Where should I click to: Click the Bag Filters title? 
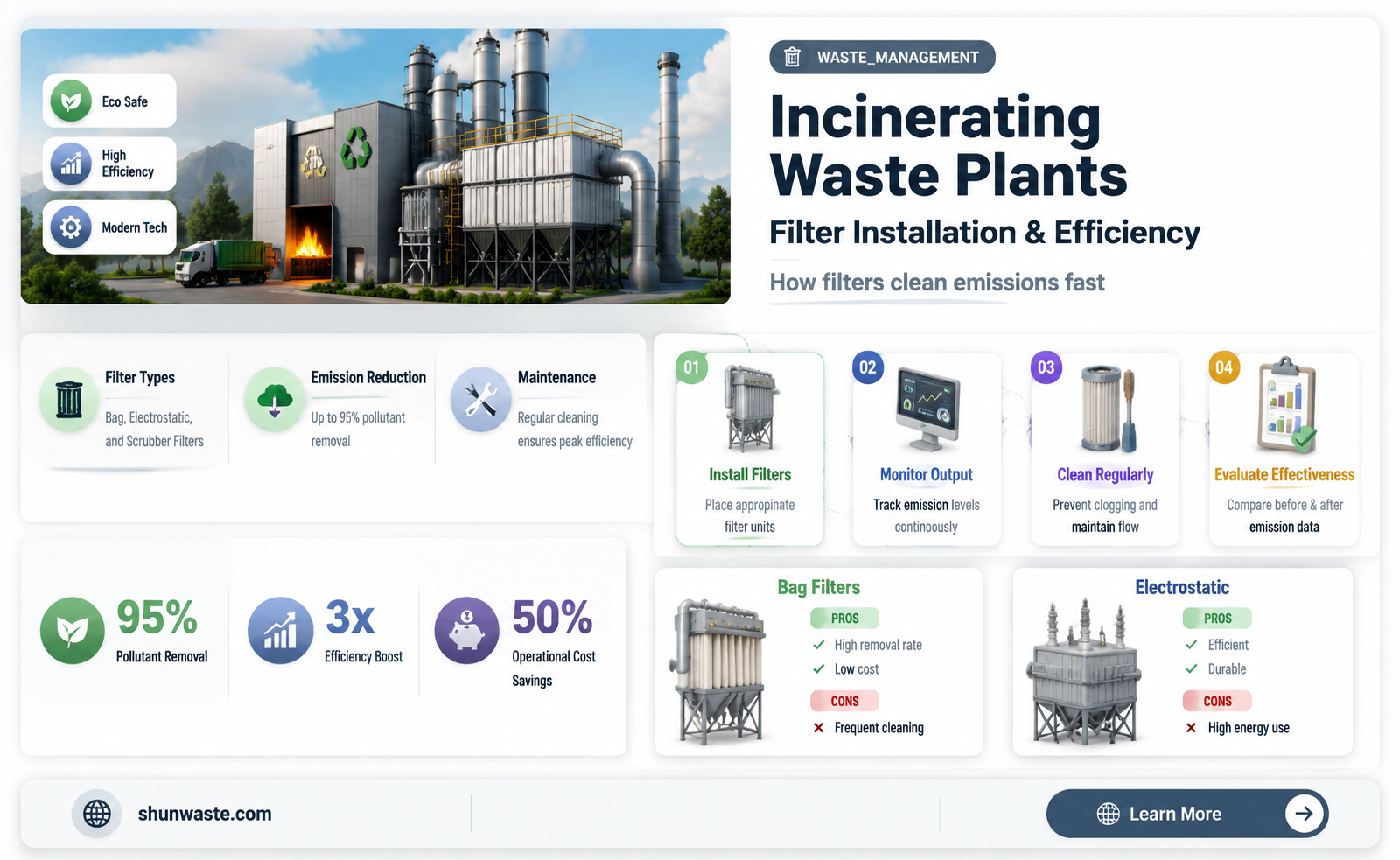[x=819, y=587]
